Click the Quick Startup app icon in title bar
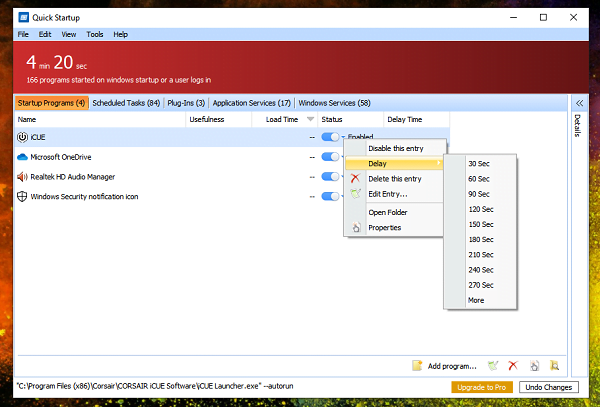 (x=24, y=18)
